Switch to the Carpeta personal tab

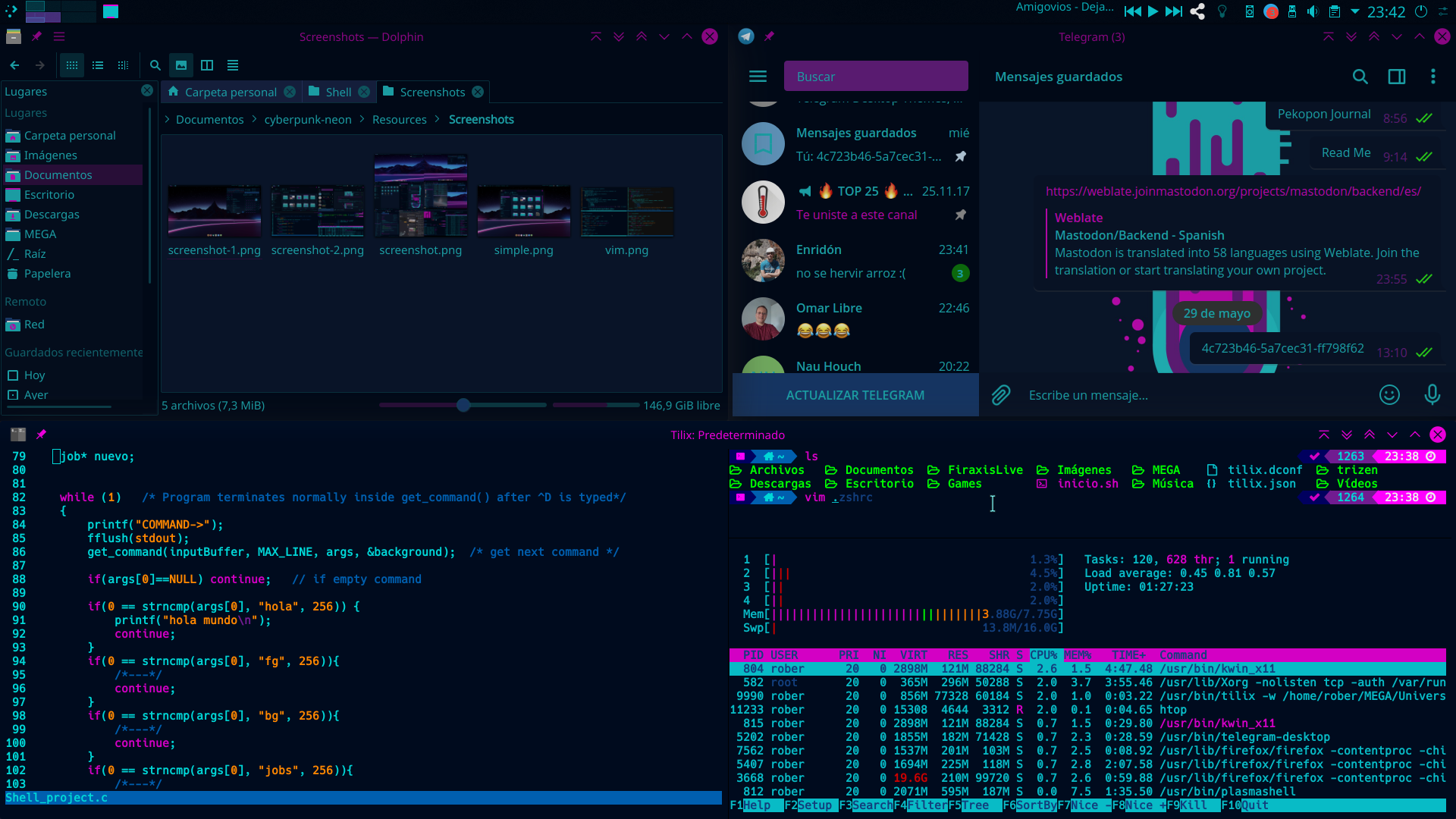coord(231,92)
